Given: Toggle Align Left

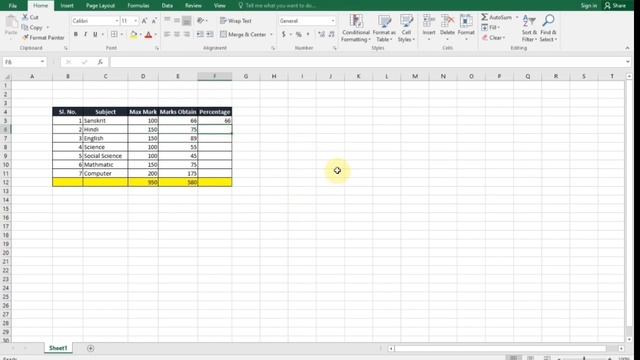Looking at the screenshot, I should (167, 35).
